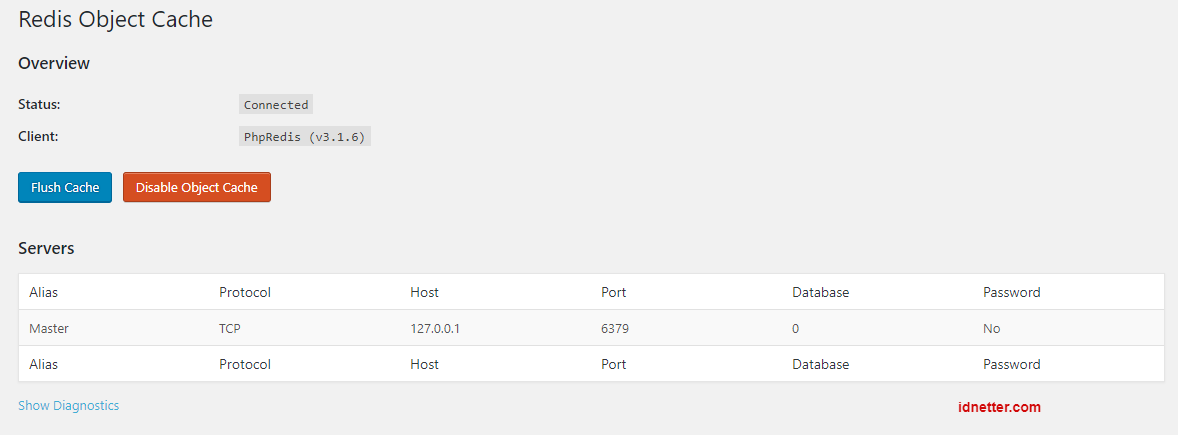Image resolution: width=1178 pixels, height=435 pixels.
Task: Click the Database column header
Action: click(x=820, y=292)
